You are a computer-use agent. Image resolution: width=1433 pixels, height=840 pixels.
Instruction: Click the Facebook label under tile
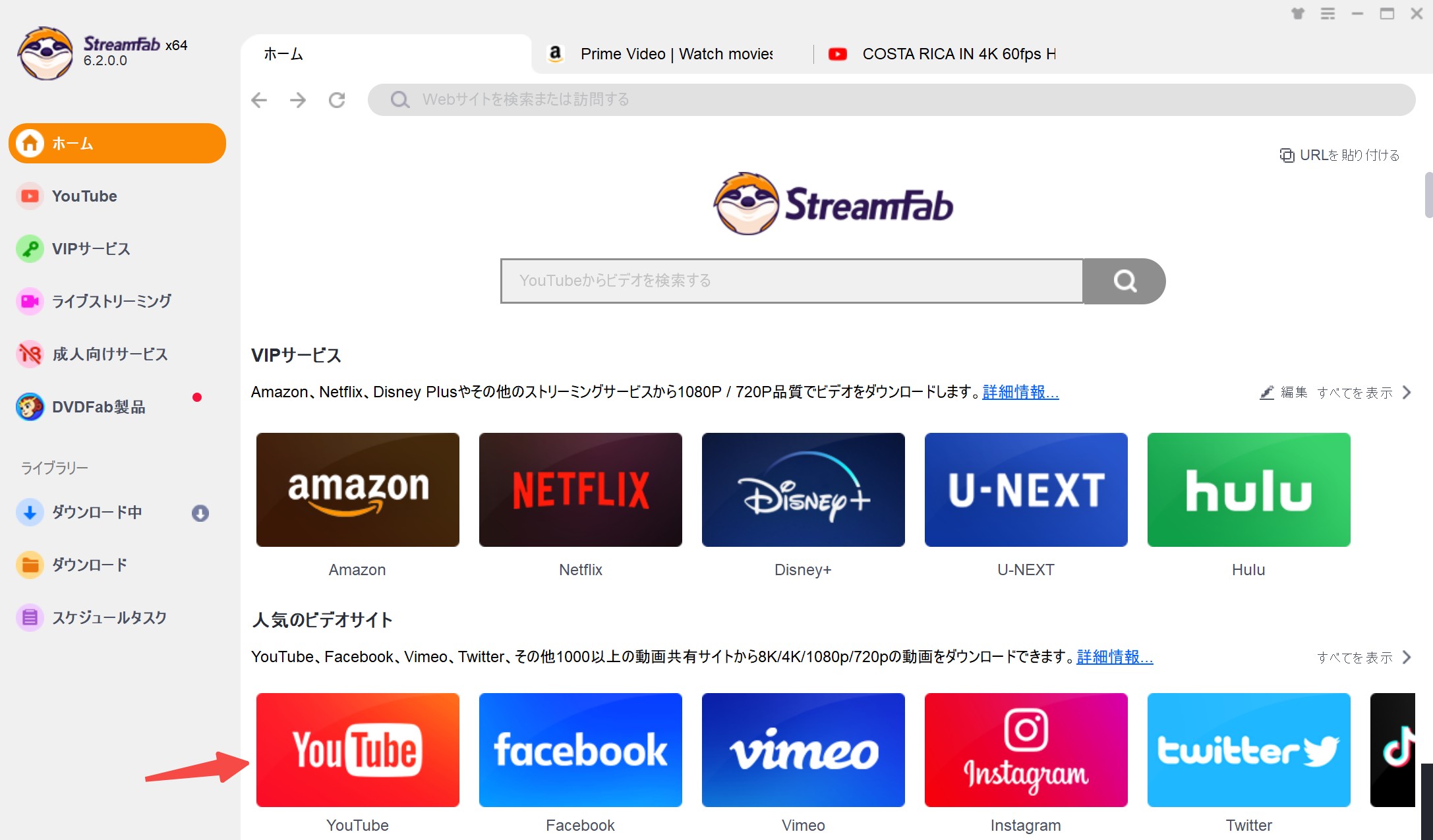click(x=580, y=826)
